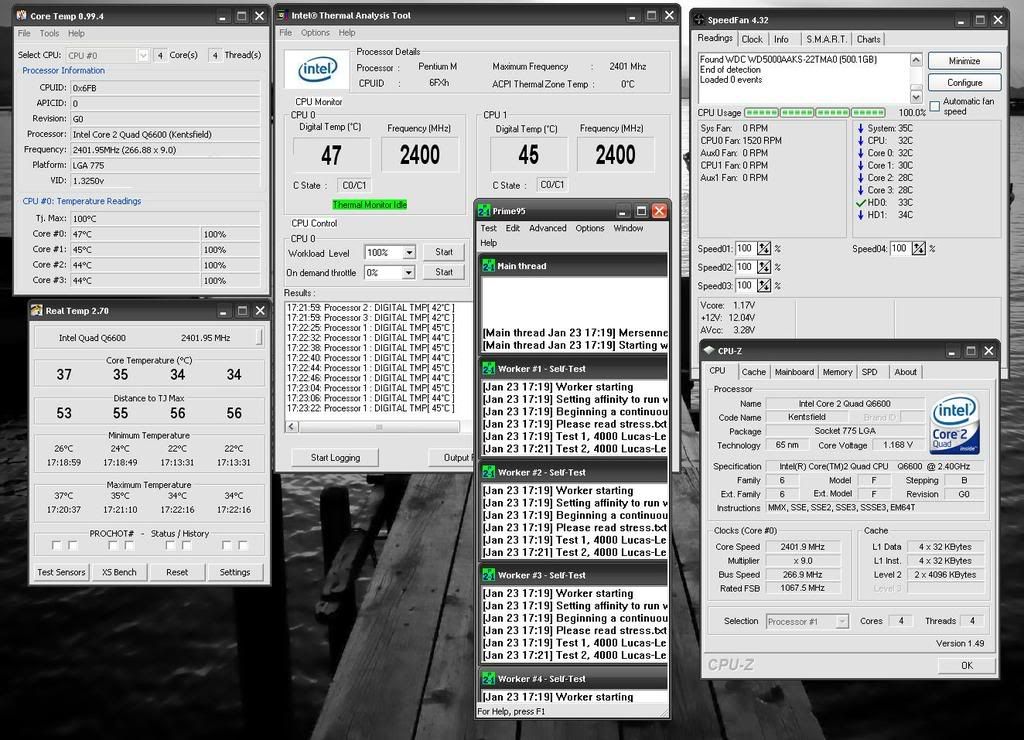Click the Speed02 spinner icon
The image size is (1024, 740).
[763, 267]
